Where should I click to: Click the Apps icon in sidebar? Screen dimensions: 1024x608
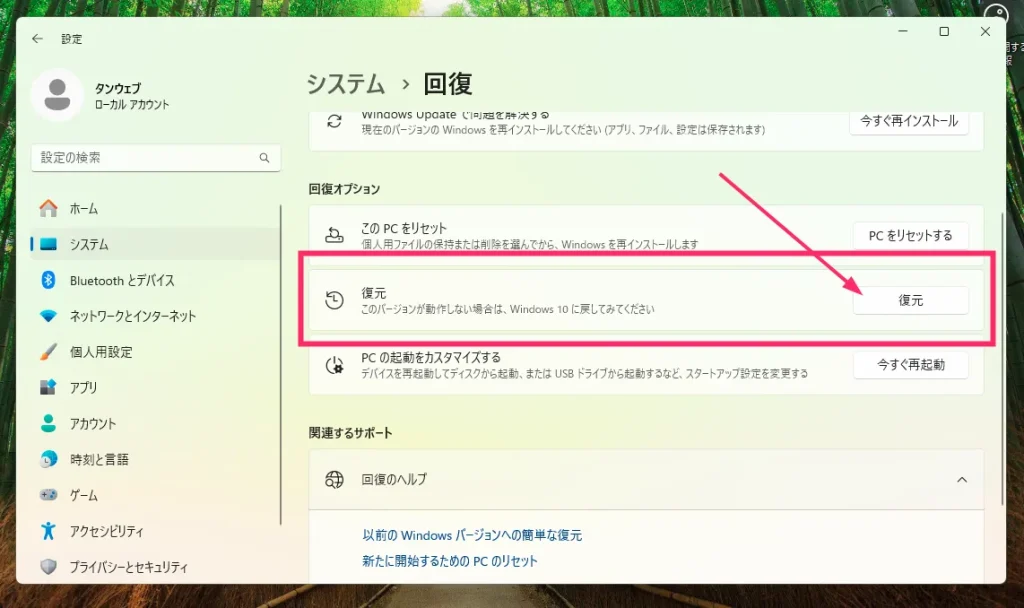pos(48,387)
